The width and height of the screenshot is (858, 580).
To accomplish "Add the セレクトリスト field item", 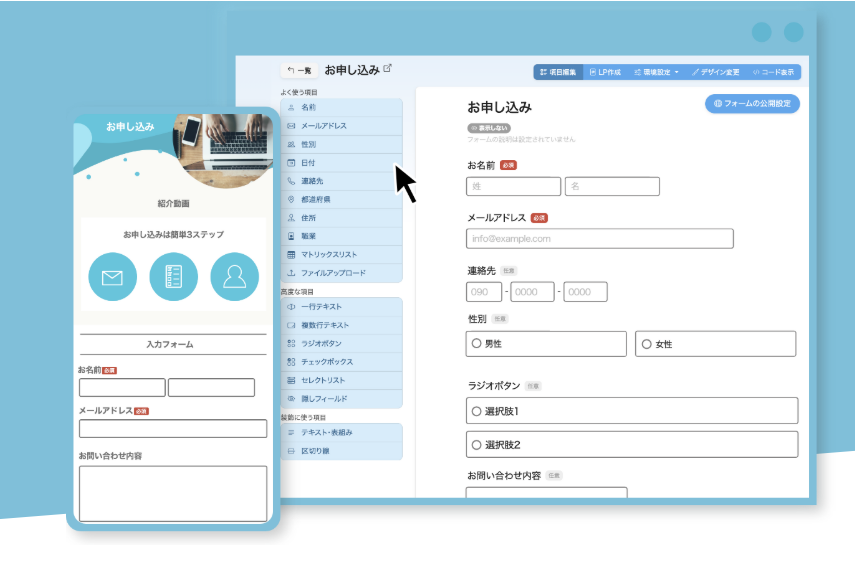I will pos(342,380).
